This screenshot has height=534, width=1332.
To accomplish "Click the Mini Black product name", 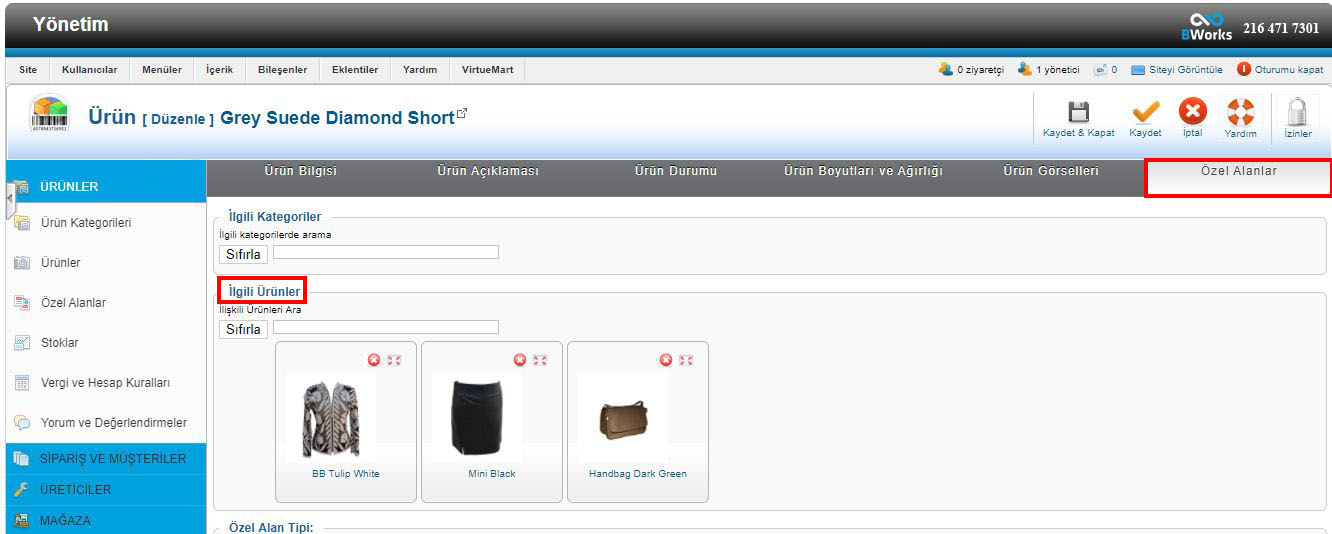I will 492,474.
